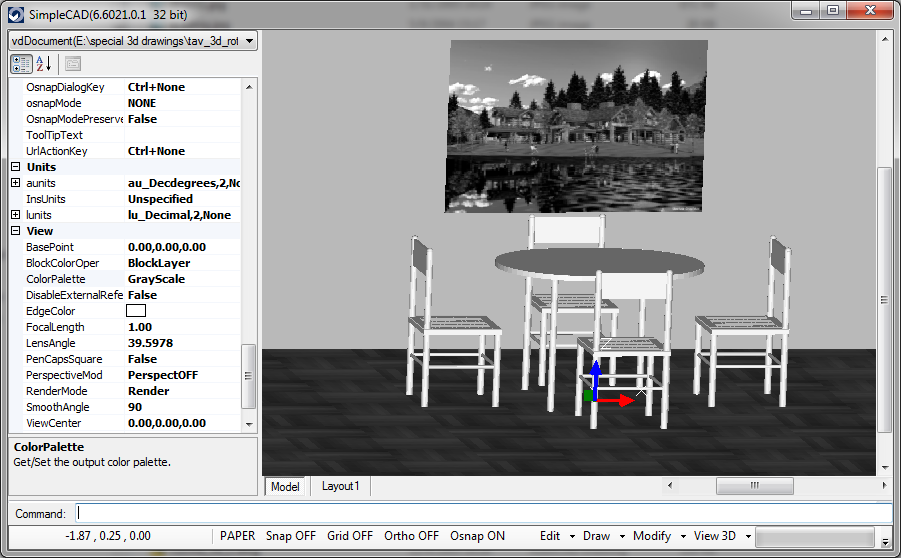This screenshot has height=558, width=901.
Task: Expand the aunits property node
Action: click(16, 183)
